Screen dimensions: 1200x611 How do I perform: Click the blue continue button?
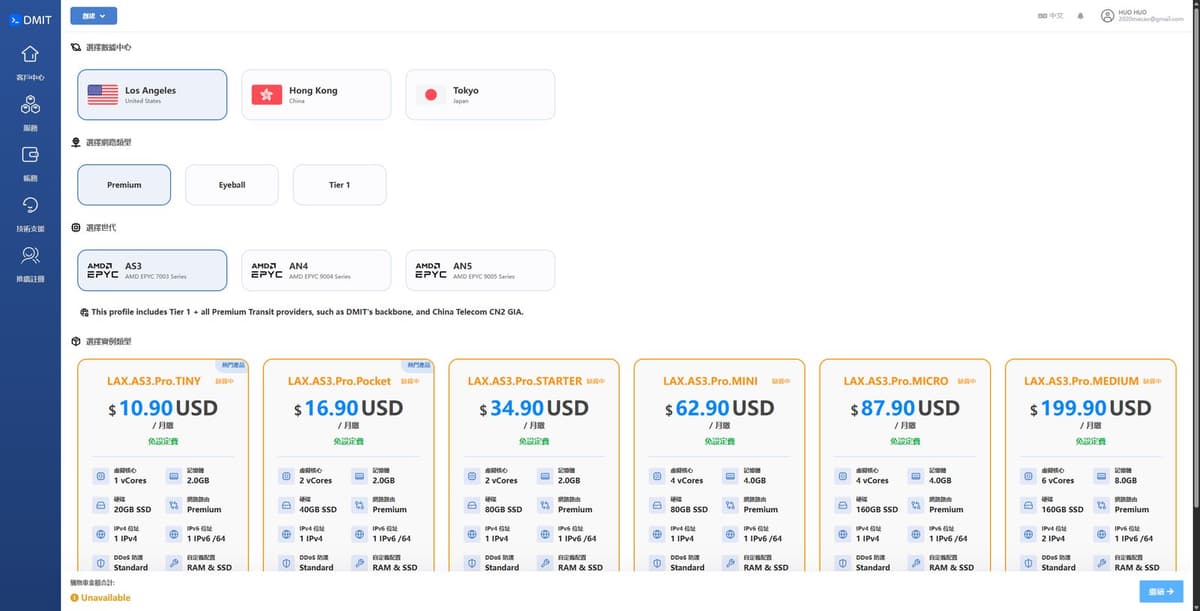pyautogui.click(x=1161, y=592)
